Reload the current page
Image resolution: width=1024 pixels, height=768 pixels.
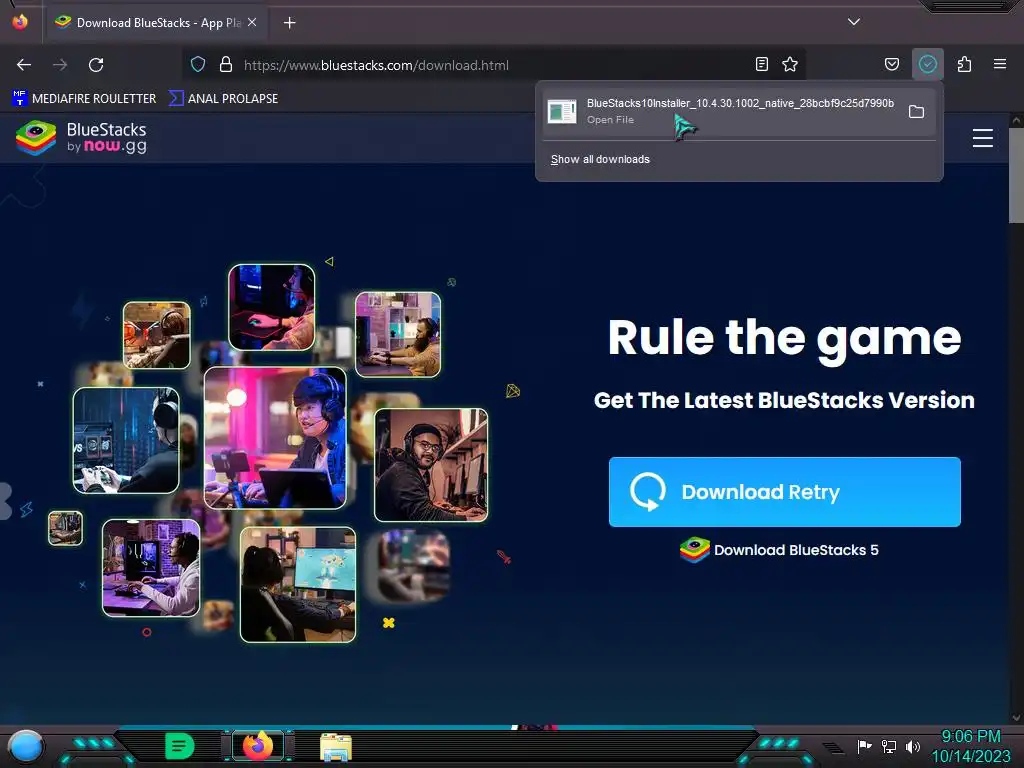click(96, 65)
